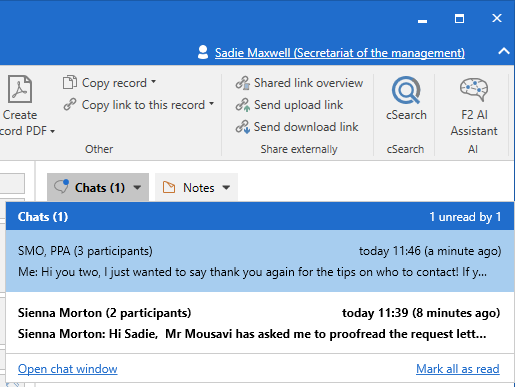Choose Send download link

(306, 127)
